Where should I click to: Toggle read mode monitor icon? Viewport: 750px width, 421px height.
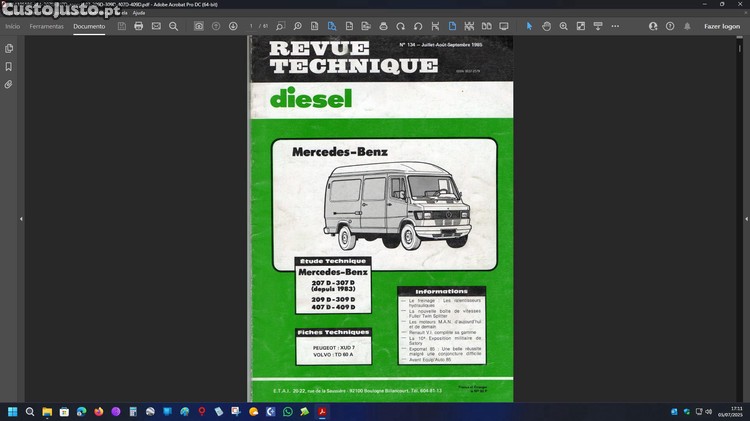(x=503, y=26)
